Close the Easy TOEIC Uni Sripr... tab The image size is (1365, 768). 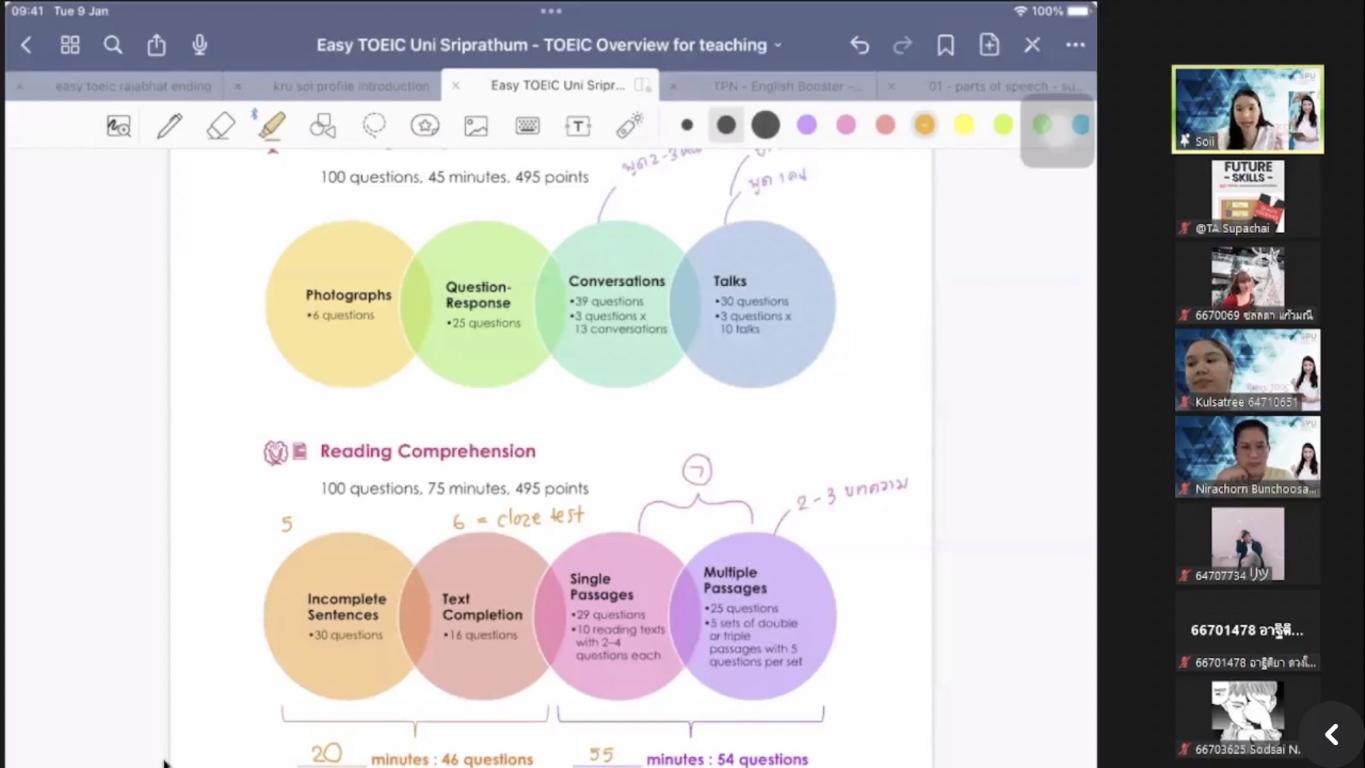(x=455, y=86)
